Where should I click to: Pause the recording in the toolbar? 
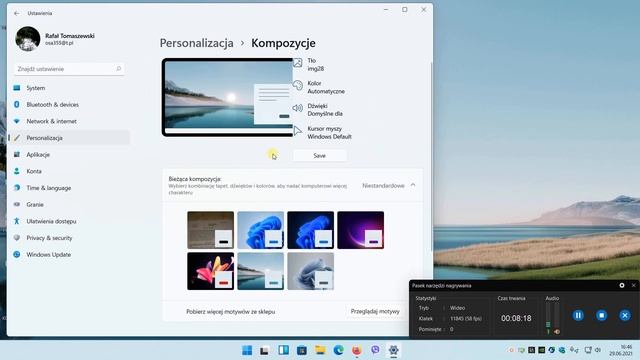(x=578, y=315)
